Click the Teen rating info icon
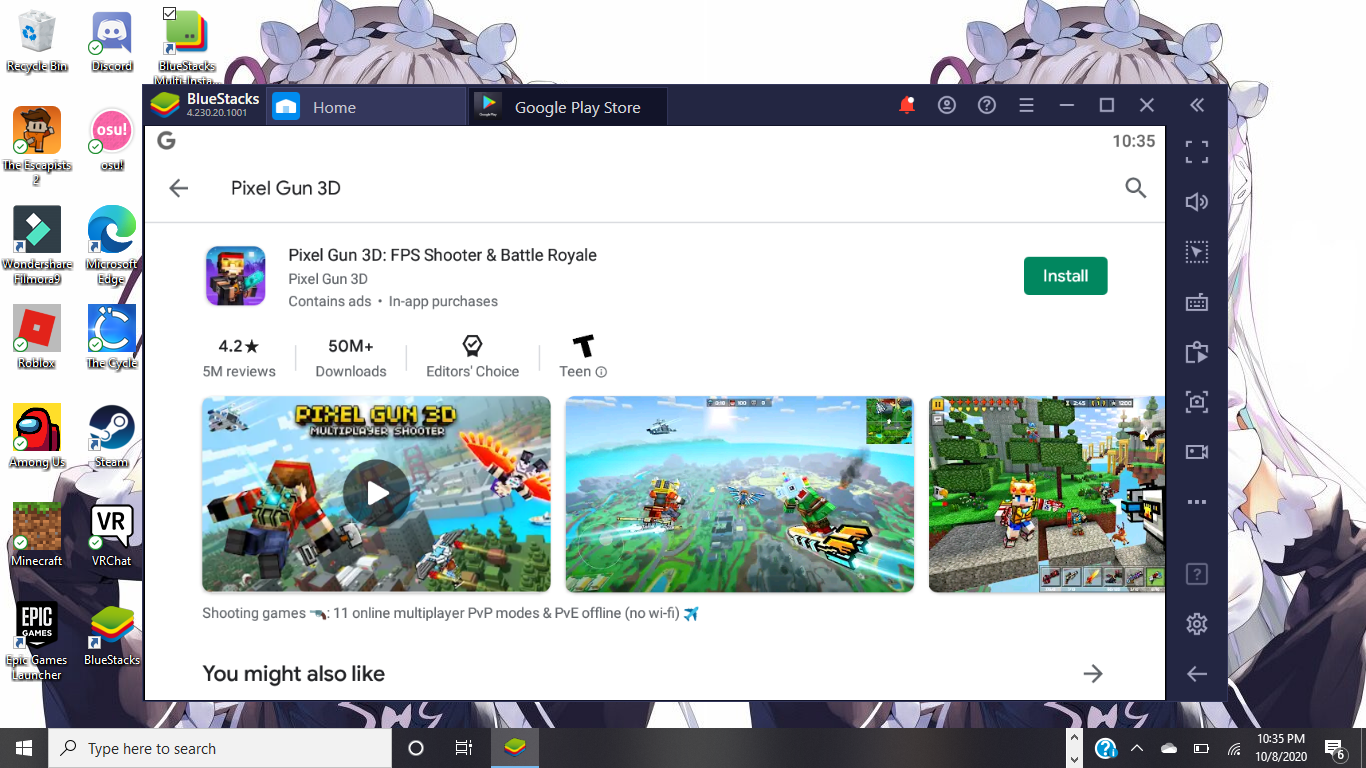Image resolution: width=1366 pixels, height=768 pixels. coord(601,372)
